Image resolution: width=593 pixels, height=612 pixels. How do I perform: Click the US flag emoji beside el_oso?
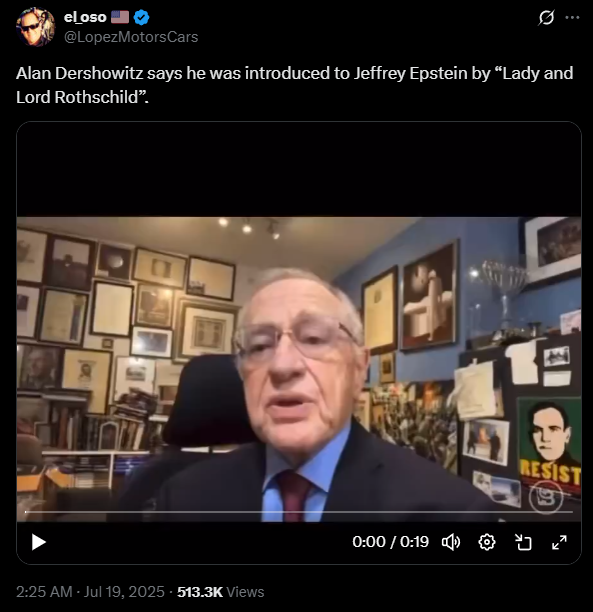tap(120, 17)
